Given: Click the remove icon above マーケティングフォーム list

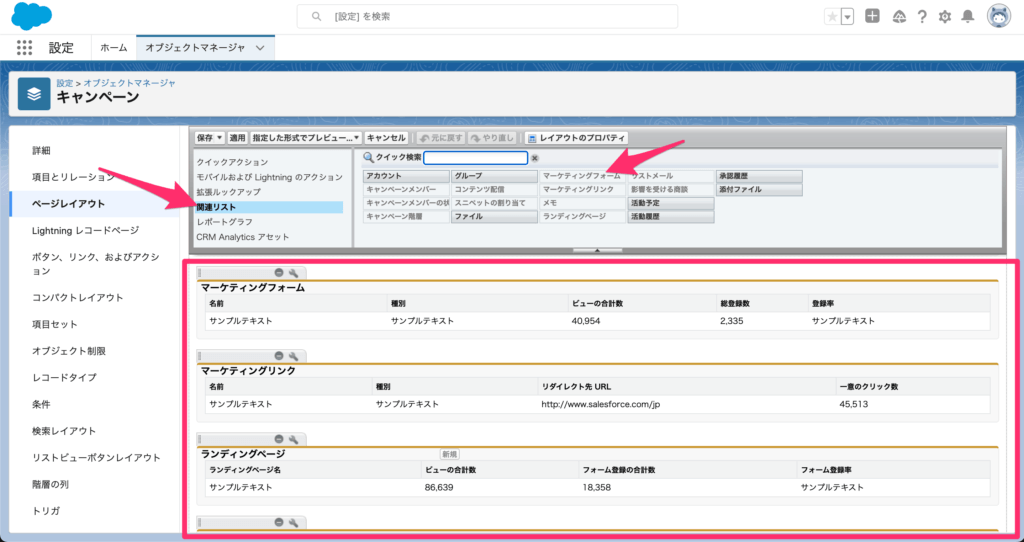Looking at the screenshot, I should [x=279, y=273].
